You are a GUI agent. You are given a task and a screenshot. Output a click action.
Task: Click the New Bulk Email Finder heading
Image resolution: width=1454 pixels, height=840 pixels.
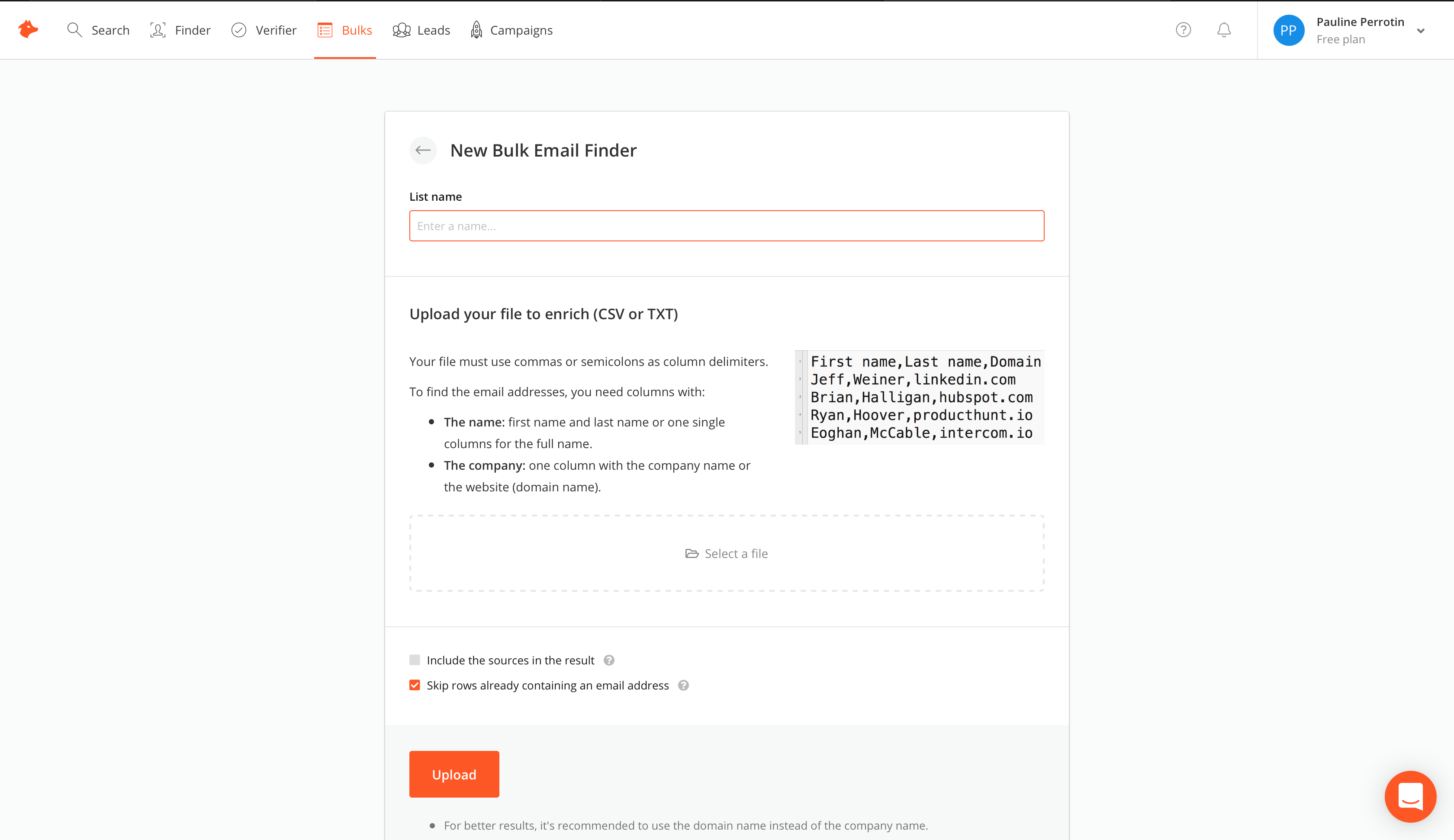544,151
